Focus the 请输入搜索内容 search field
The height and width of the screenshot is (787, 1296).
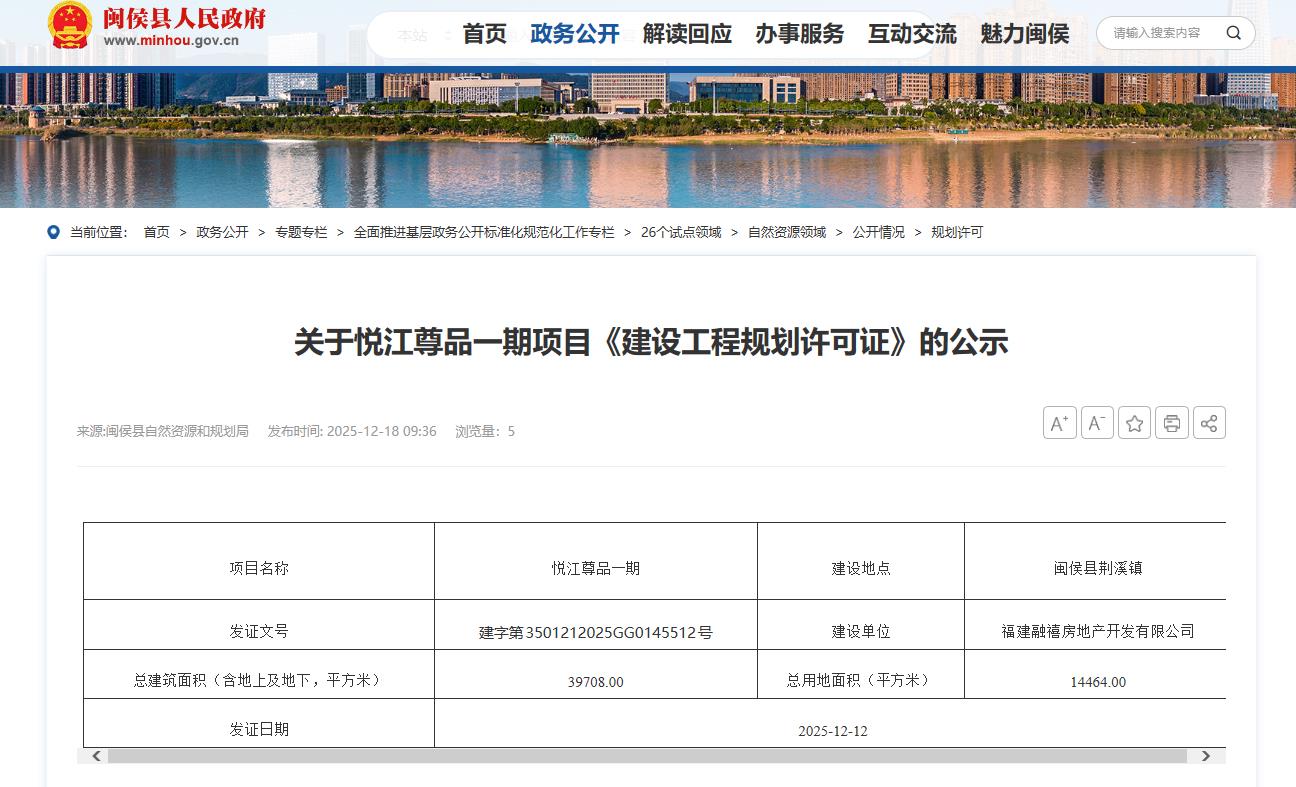(1160, 33)
